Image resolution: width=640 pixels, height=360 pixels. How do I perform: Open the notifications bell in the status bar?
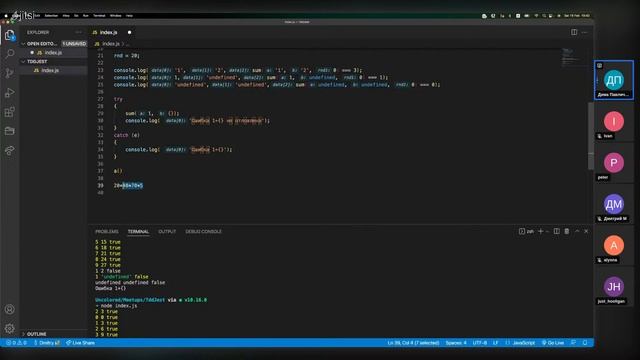(x=585, y=343)
